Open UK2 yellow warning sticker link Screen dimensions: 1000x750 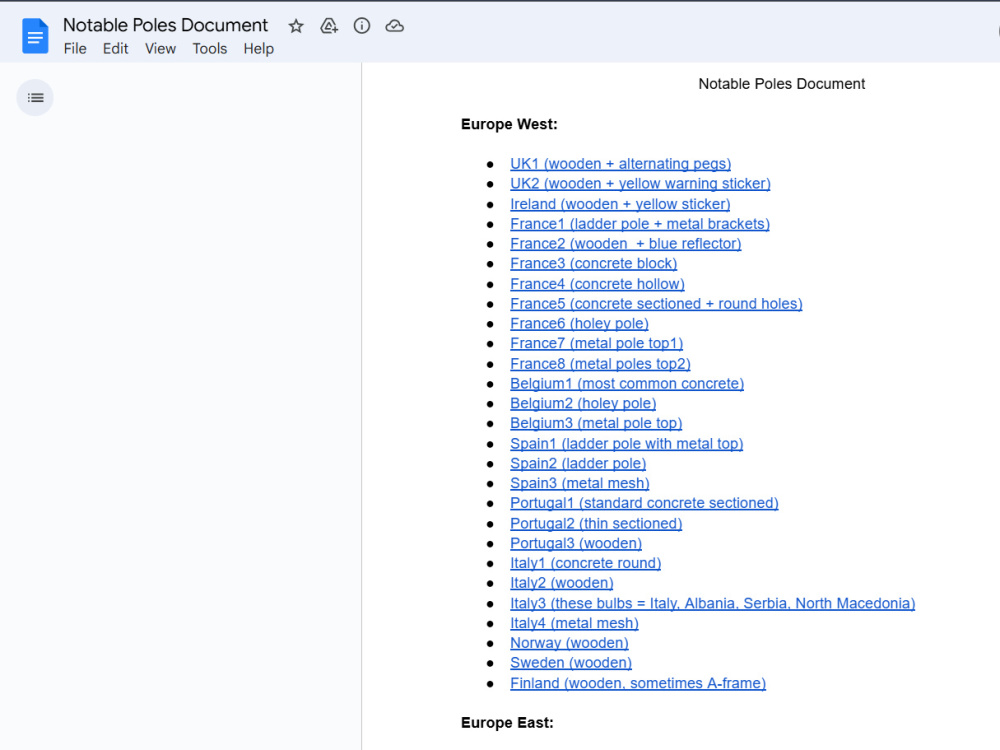[x=640, y=184]
